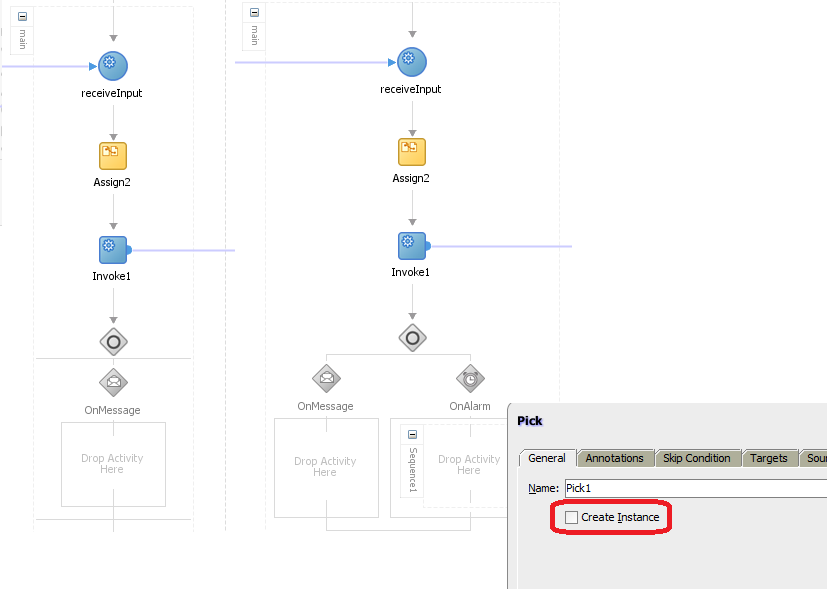Collapse the Sequence1 block
832x590 pixels.
[x=412, y=435]
